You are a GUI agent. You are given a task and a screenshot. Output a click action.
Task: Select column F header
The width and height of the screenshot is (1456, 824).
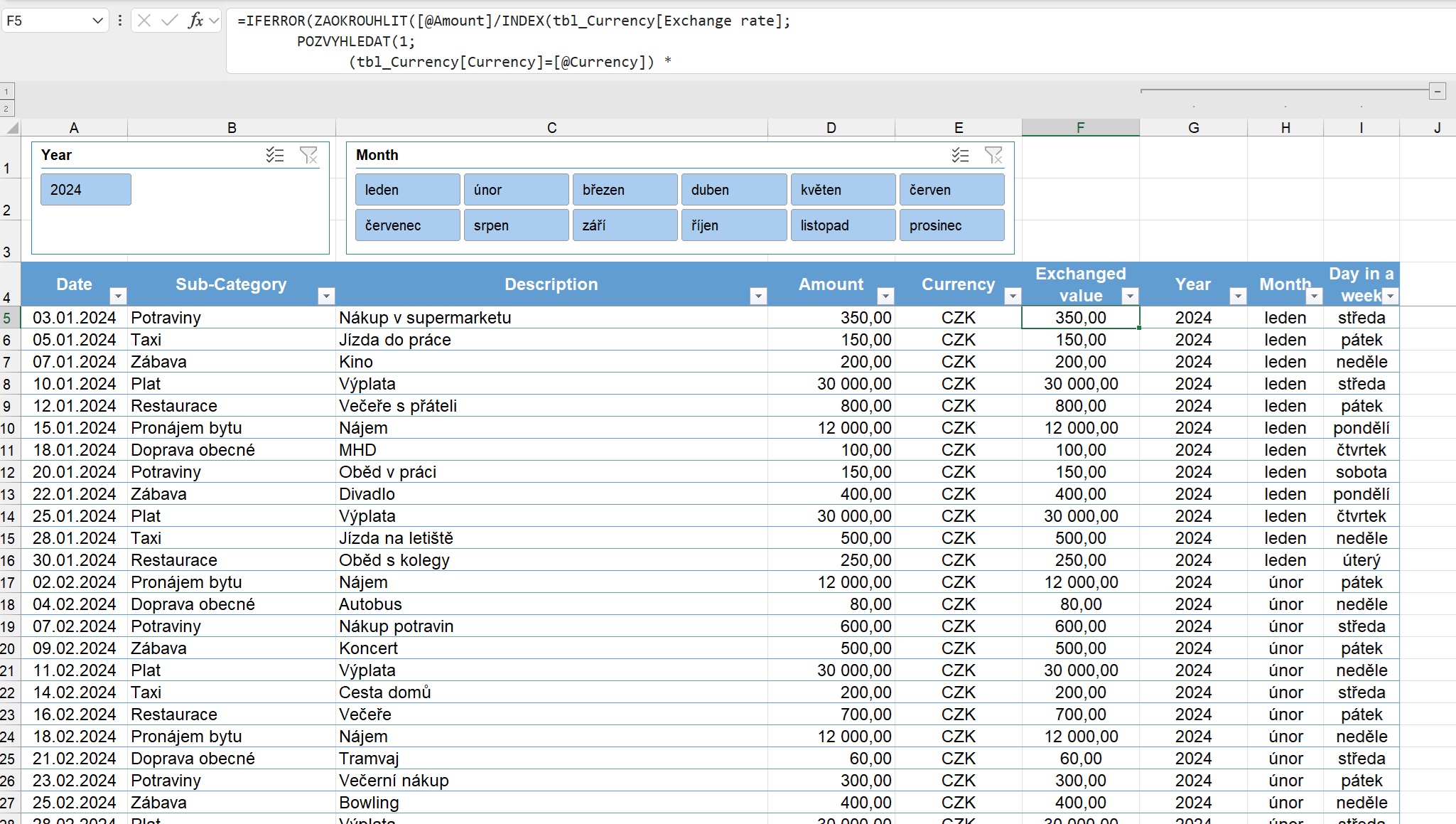(x=1080, y=128)
